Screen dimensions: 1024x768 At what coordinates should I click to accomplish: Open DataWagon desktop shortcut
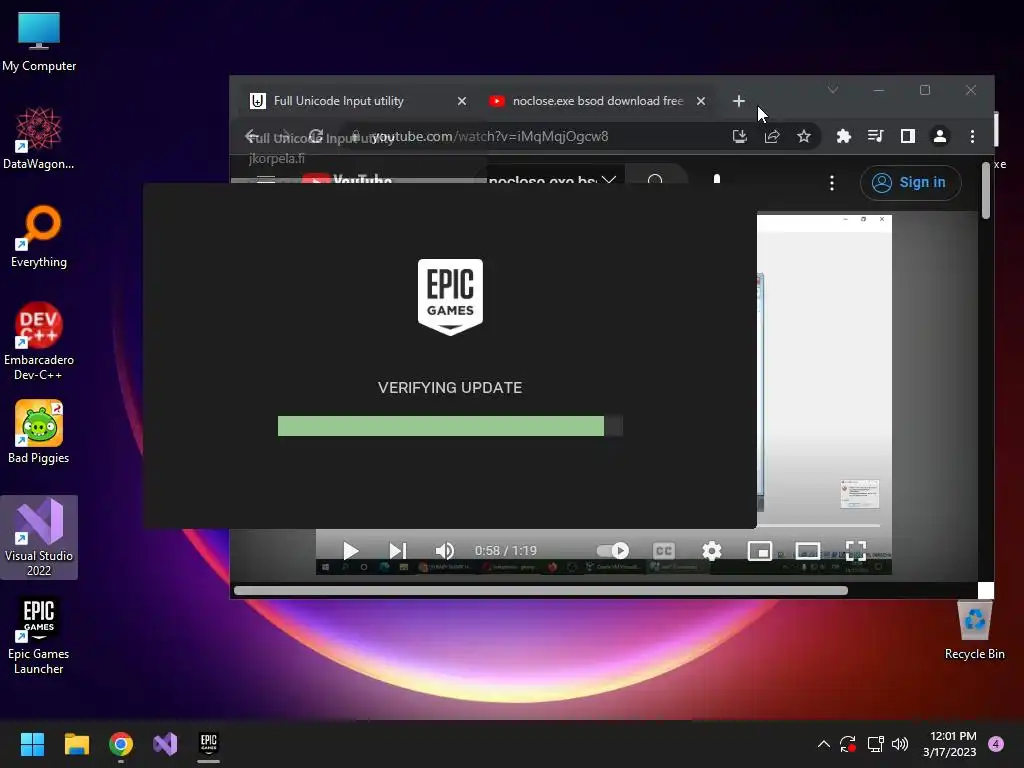pos(39,138)
